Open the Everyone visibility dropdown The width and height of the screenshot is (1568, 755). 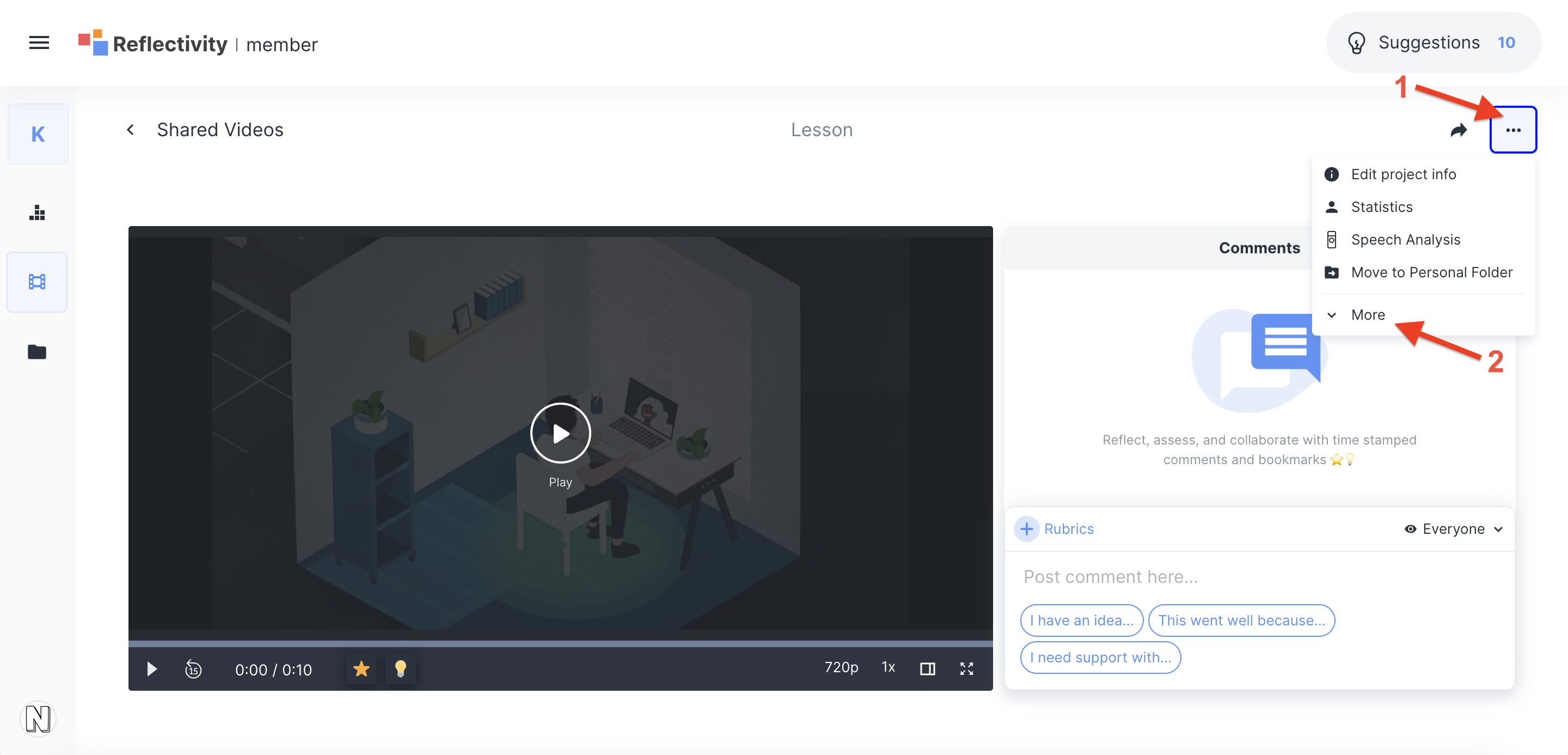point(1453,528)
